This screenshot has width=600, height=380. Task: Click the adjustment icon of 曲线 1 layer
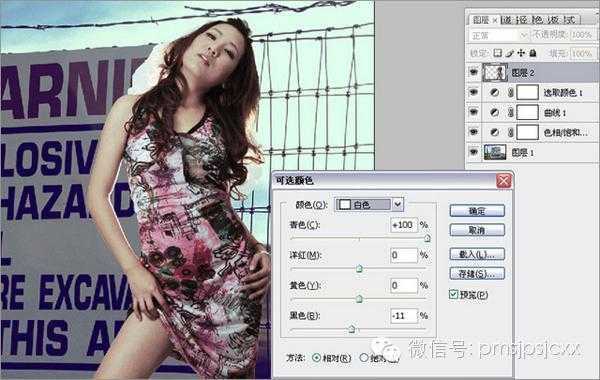494,113
